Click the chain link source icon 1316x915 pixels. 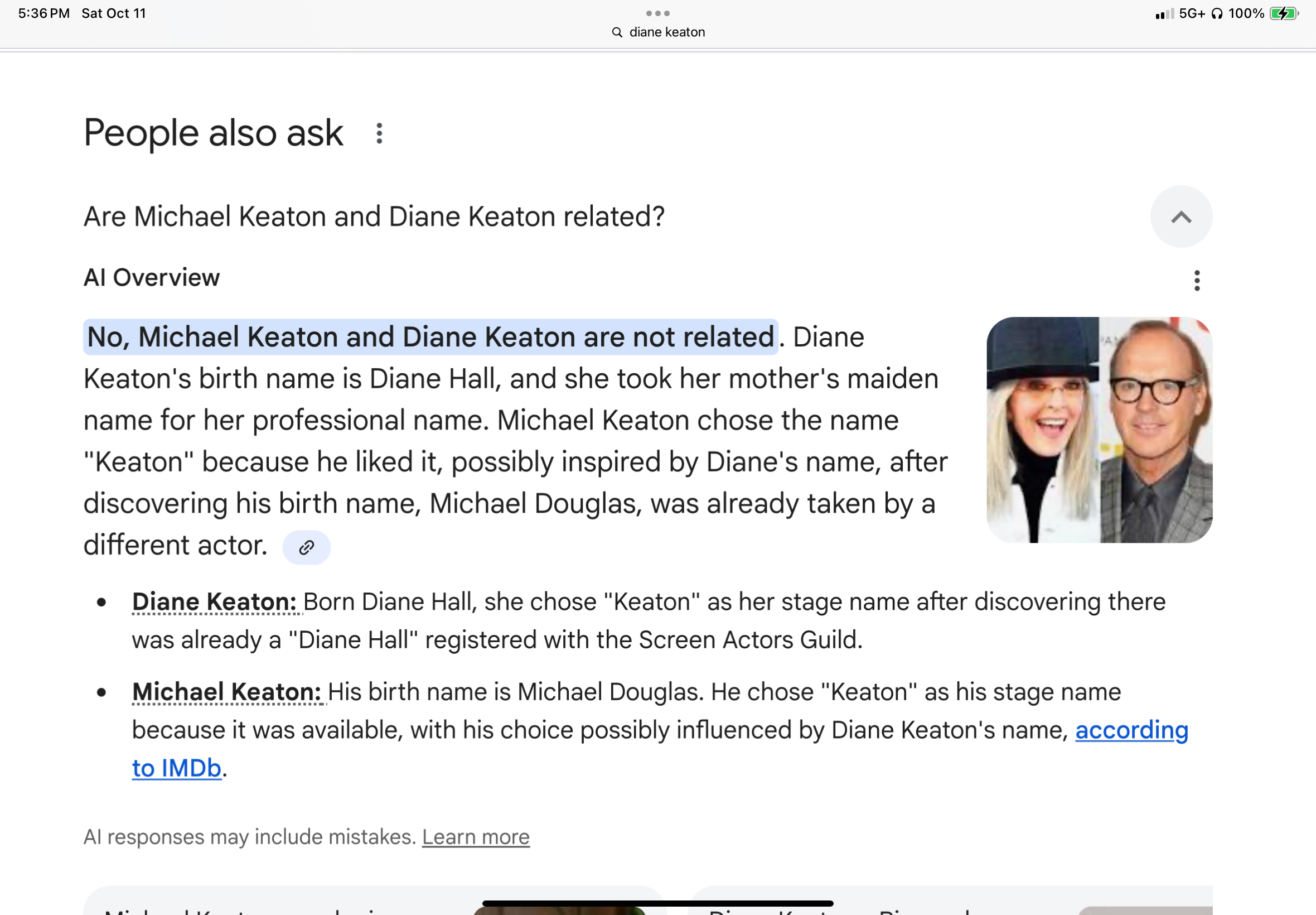coord(306,547)
